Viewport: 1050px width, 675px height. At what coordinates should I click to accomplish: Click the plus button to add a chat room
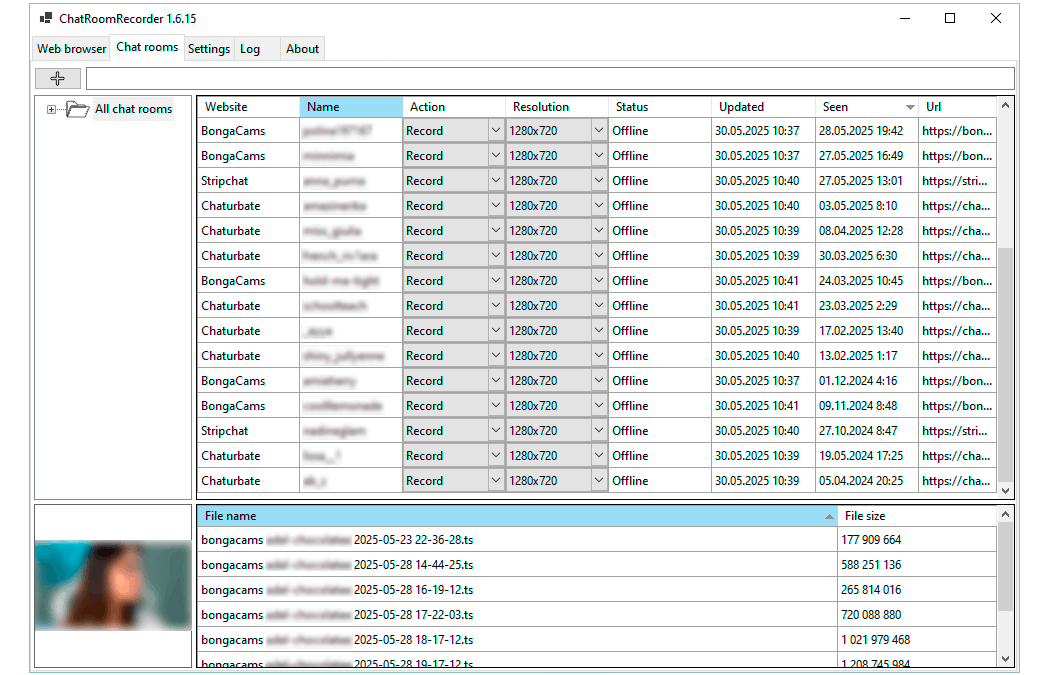point(57,79)
